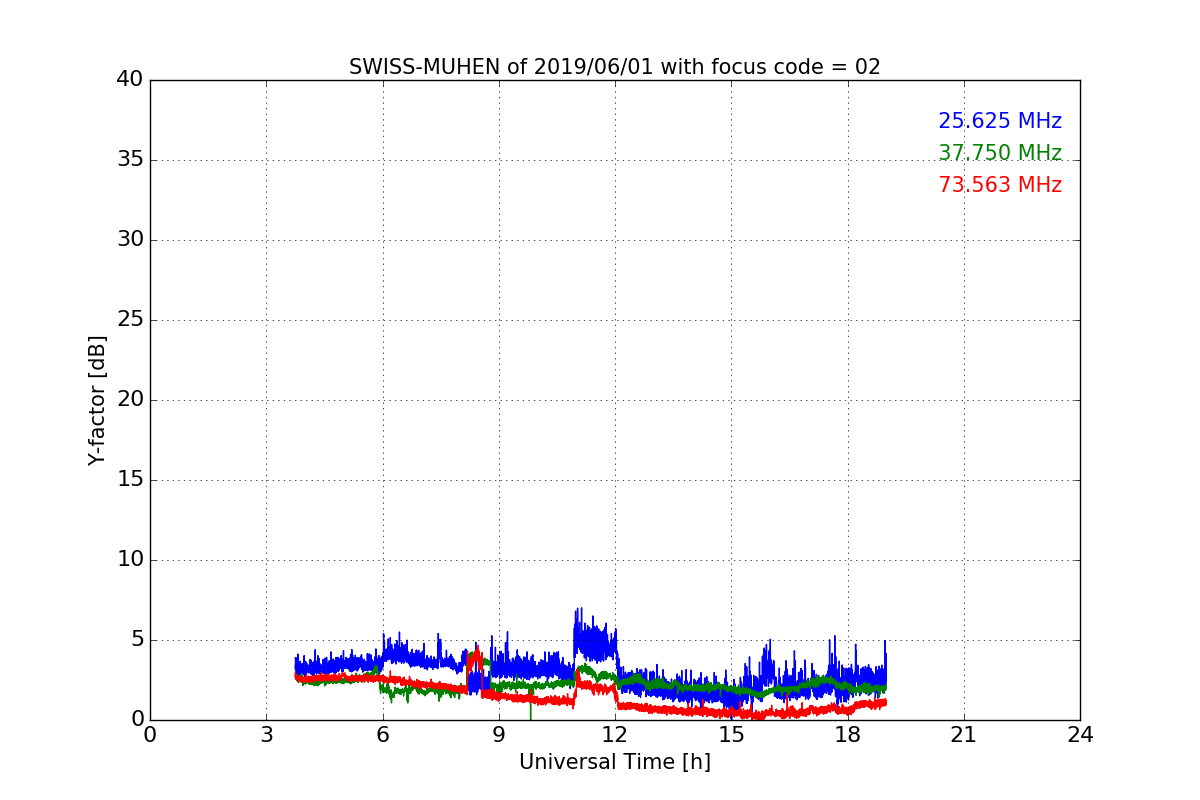Select the green 37.750 MHz legend label
This screenshot has width=1200, height=800.
pyautogui.click(x=1000, y=153)
